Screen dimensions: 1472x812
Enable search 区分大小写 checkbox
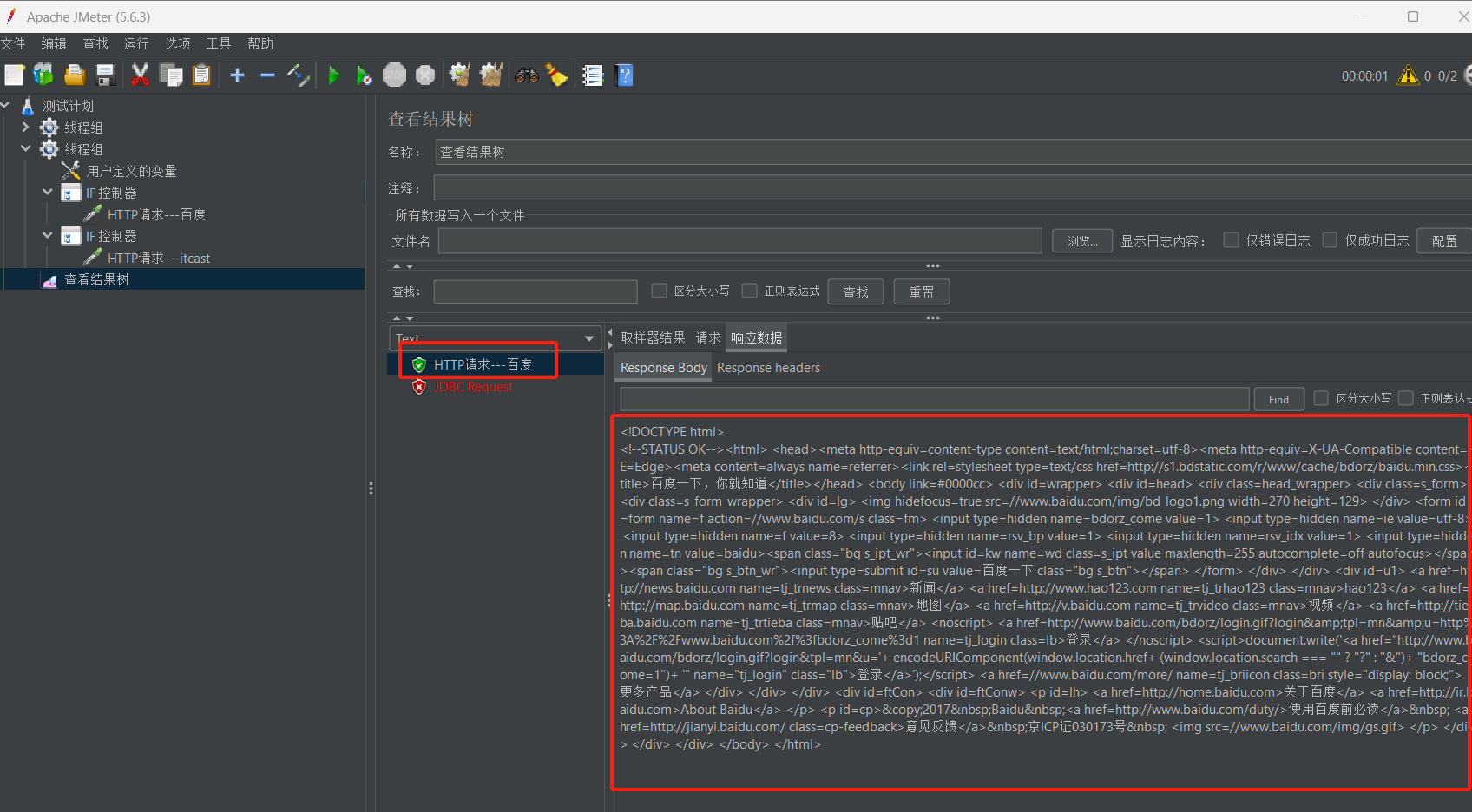point(659,291)
